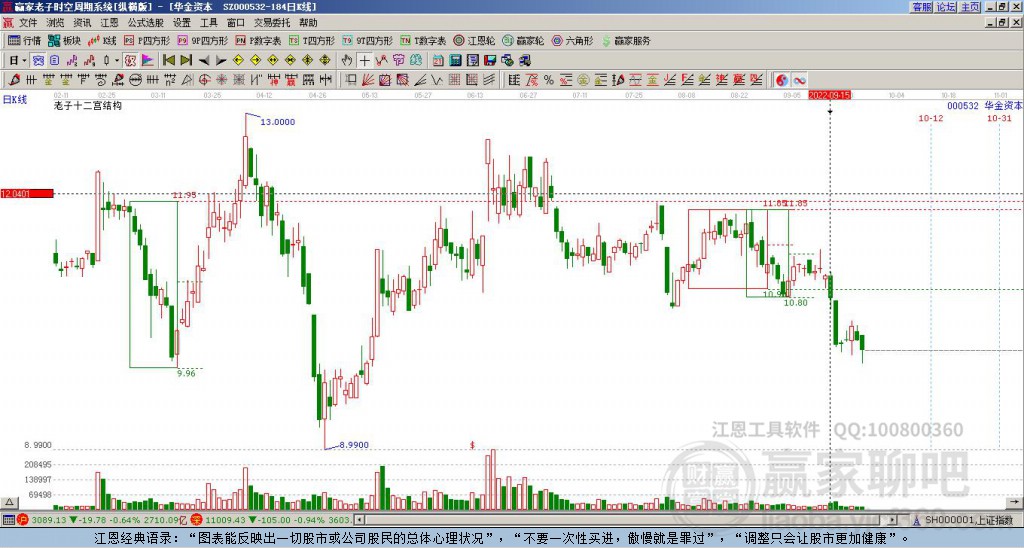Click the volume panel up-triangle button
The width and height of the screenshot is (1024, 548).
[9, 502]
